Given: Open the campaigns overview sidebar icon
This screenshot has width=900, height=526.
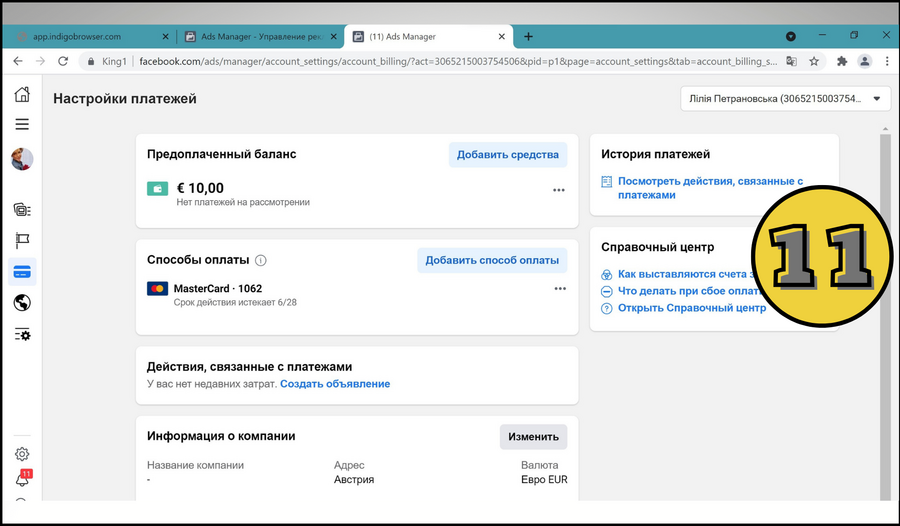Looking at the screenshot, I should coord(22,210).
